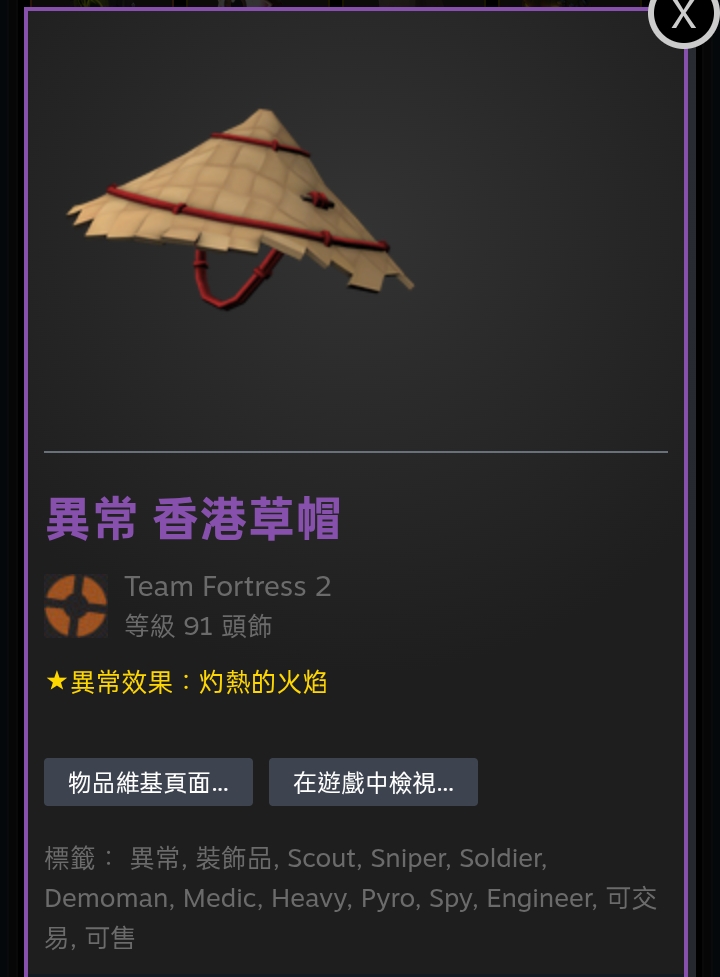This screenshot has width=720, height=977.
Task: Click the Soldier tag
Action: point(500,858)
